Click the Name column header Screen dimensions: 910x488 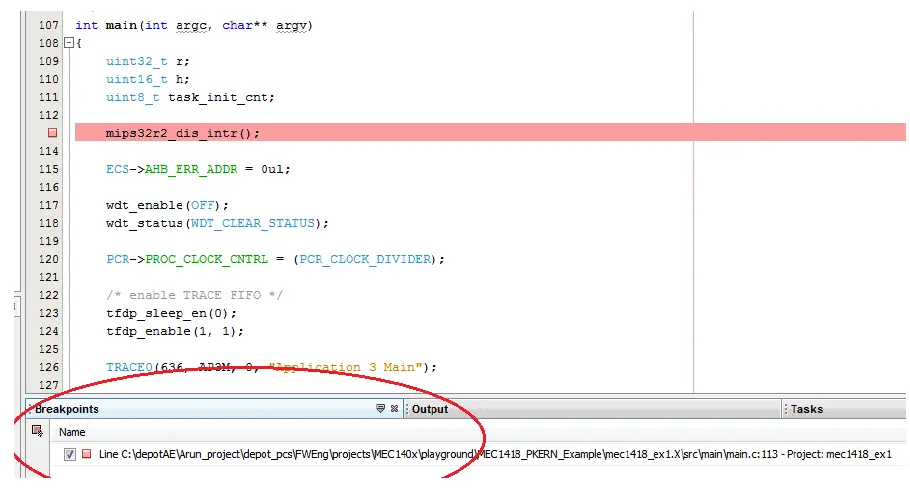(72, 432)
